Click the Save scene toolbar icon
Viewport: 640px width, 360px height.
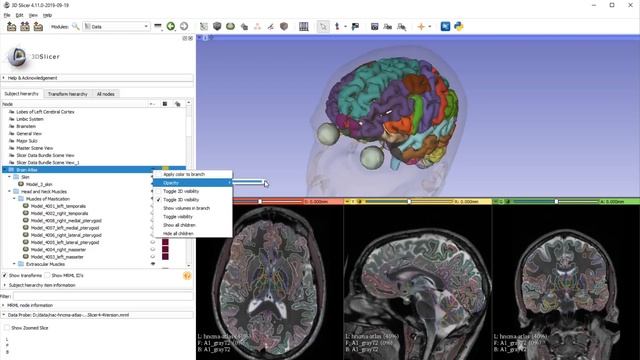pyautogui.click(x=38, y=27)
